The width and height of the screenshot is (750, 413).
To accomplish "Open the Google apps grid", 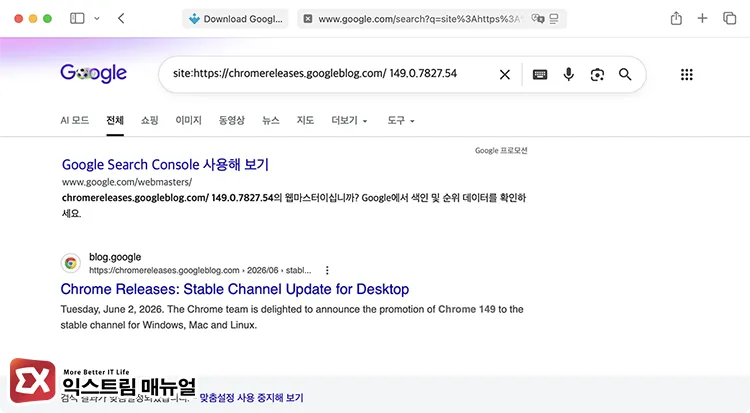I will click(x=686, y=74).
